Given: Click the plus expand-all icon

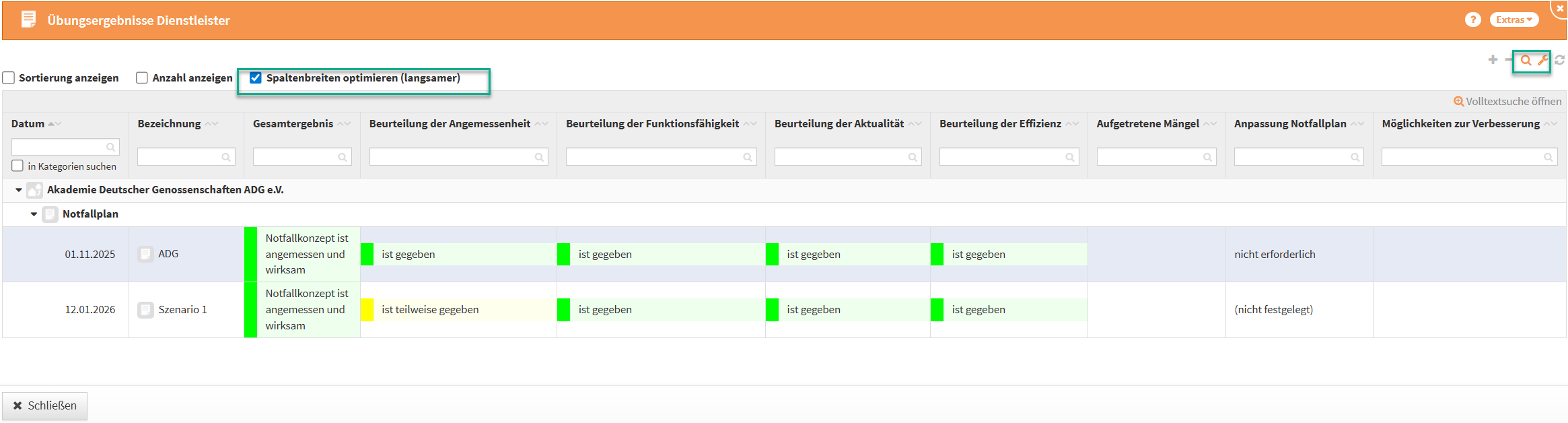Looking at the screenshot, I should (x=1493, y=60).
